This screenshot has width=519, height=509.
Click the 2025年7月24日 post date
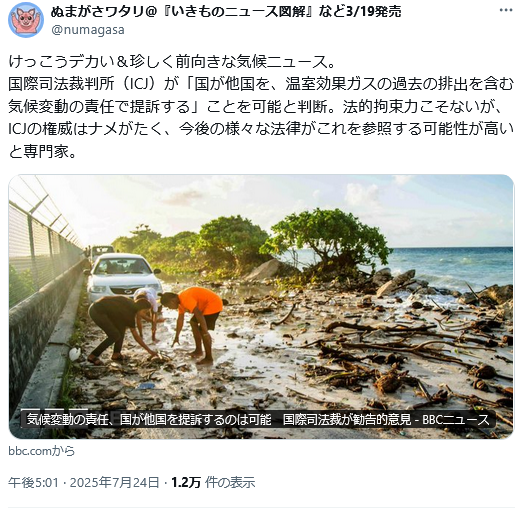click(114, 482)
